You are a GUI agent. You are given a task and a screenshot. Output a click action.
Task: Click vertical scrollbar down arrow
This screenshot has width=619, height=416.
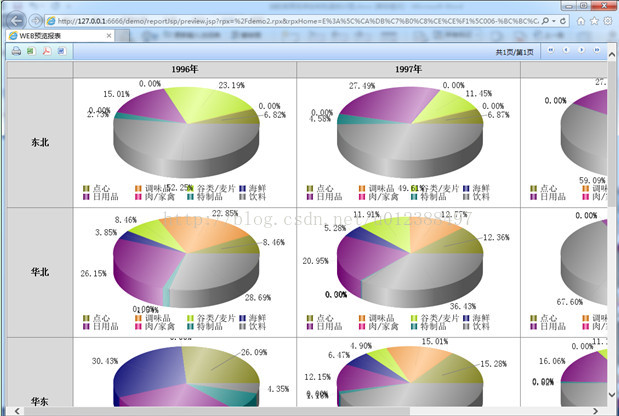click(612, 394)
